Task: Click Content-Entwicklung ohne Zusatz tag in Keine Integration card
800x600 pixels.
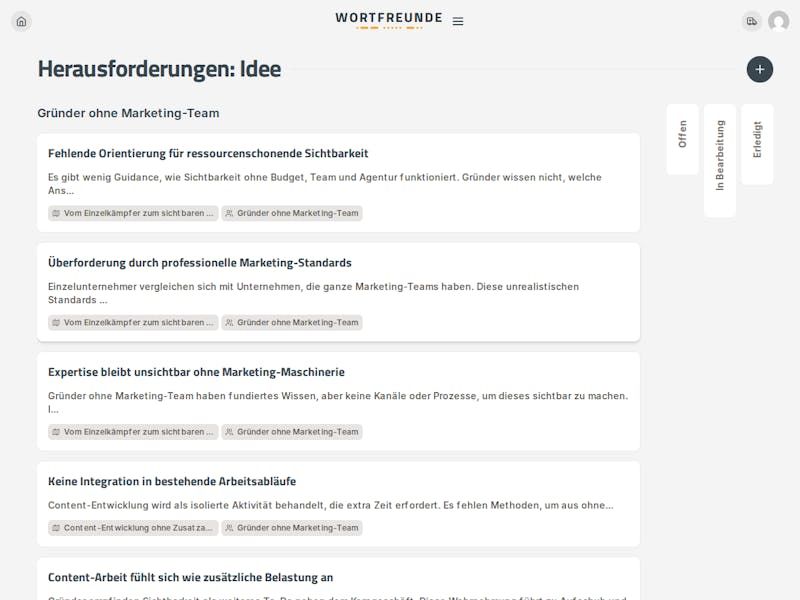Action: click(x=133, y=528)
